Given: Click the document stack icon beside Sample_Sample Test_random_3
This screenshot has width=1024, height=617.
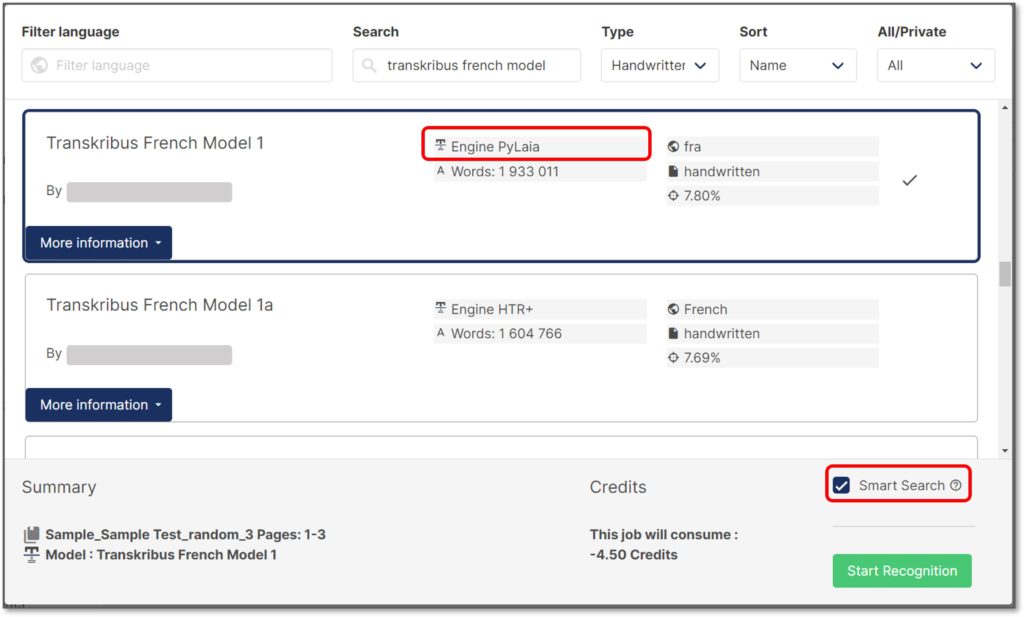Looking at the screenshot, I should [x=31, y=535].
